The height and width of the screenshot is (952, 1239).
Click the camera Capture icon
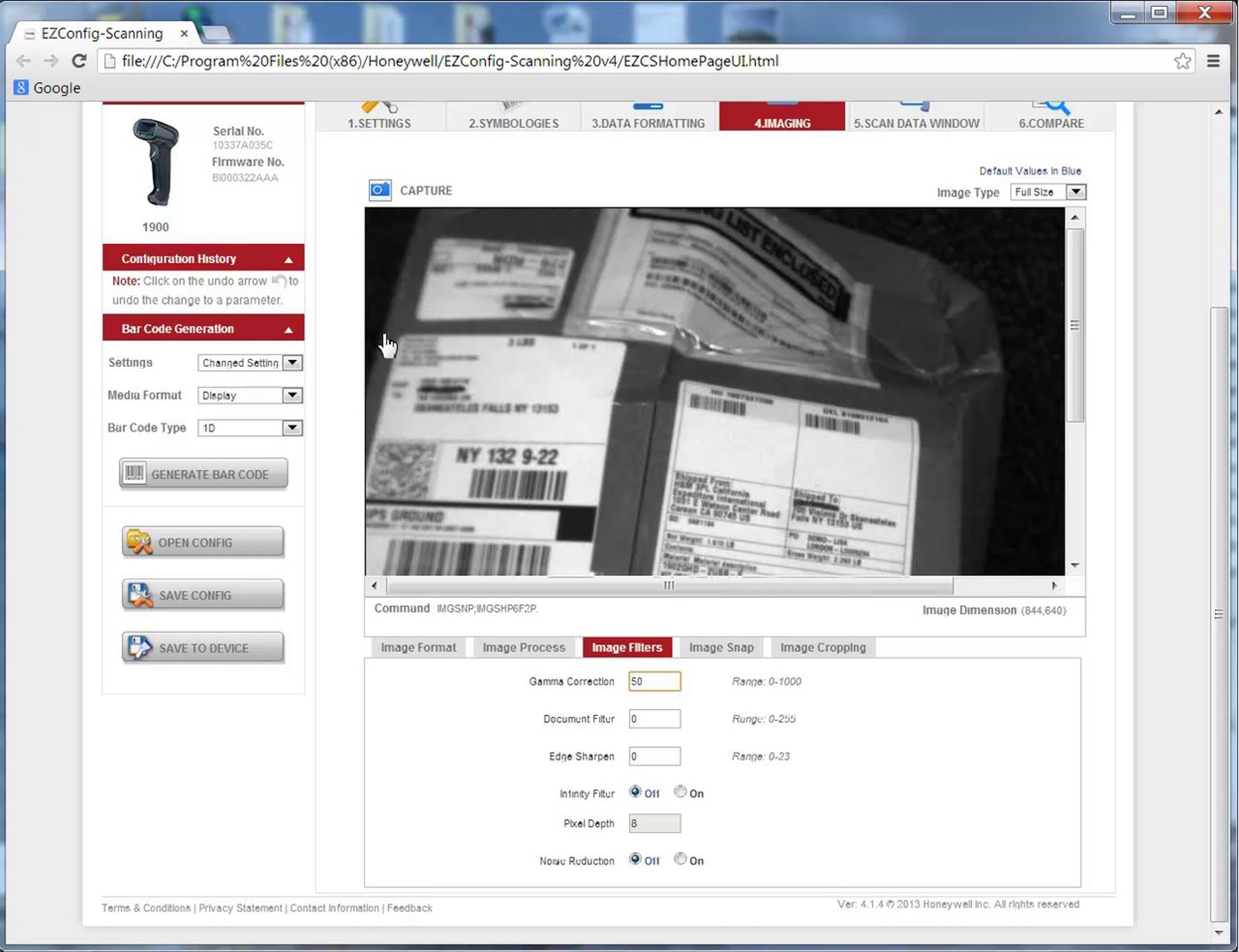point(380,190)
